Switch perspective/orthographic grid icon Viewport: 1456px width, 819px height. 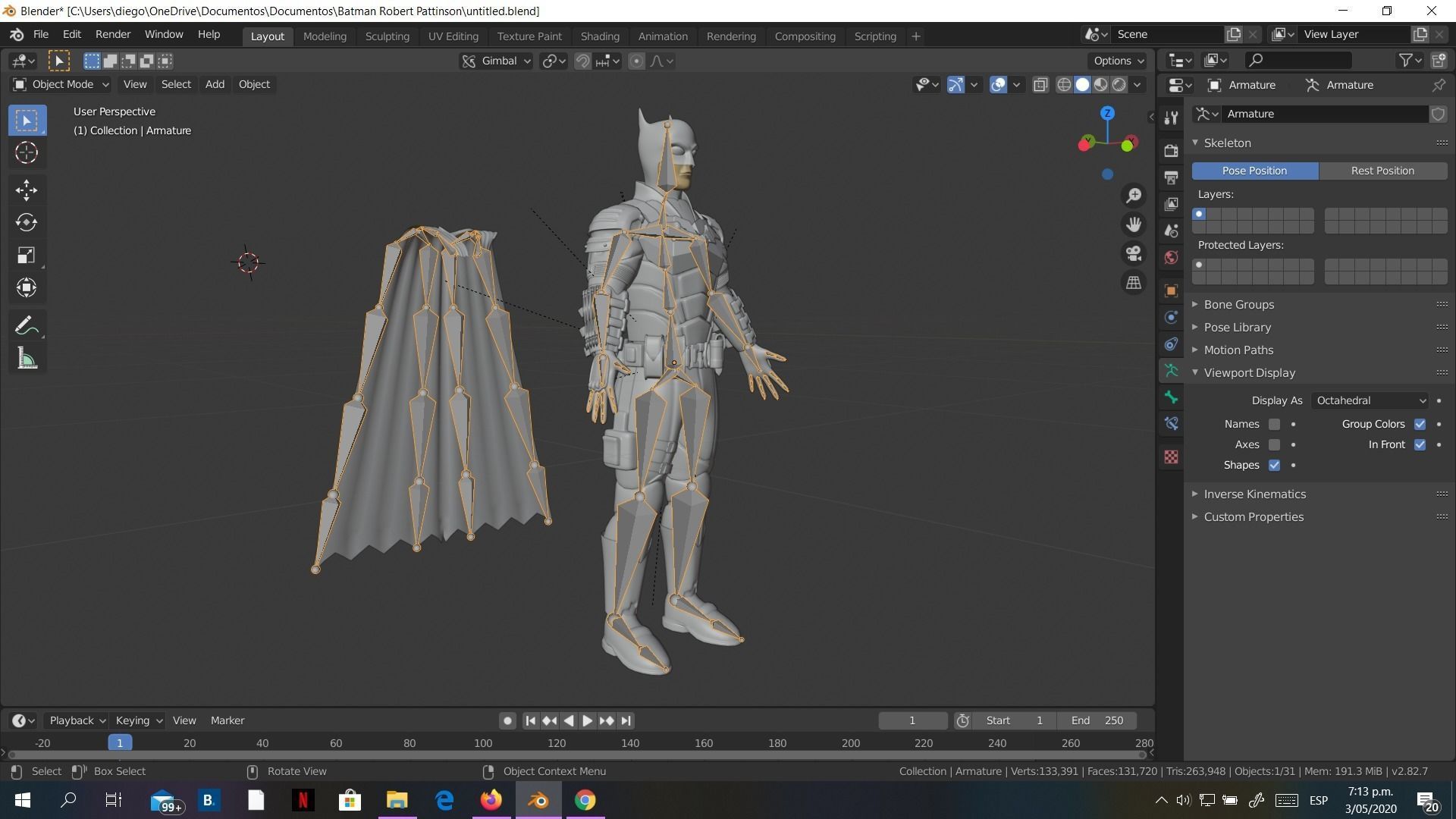(1134, 282)
